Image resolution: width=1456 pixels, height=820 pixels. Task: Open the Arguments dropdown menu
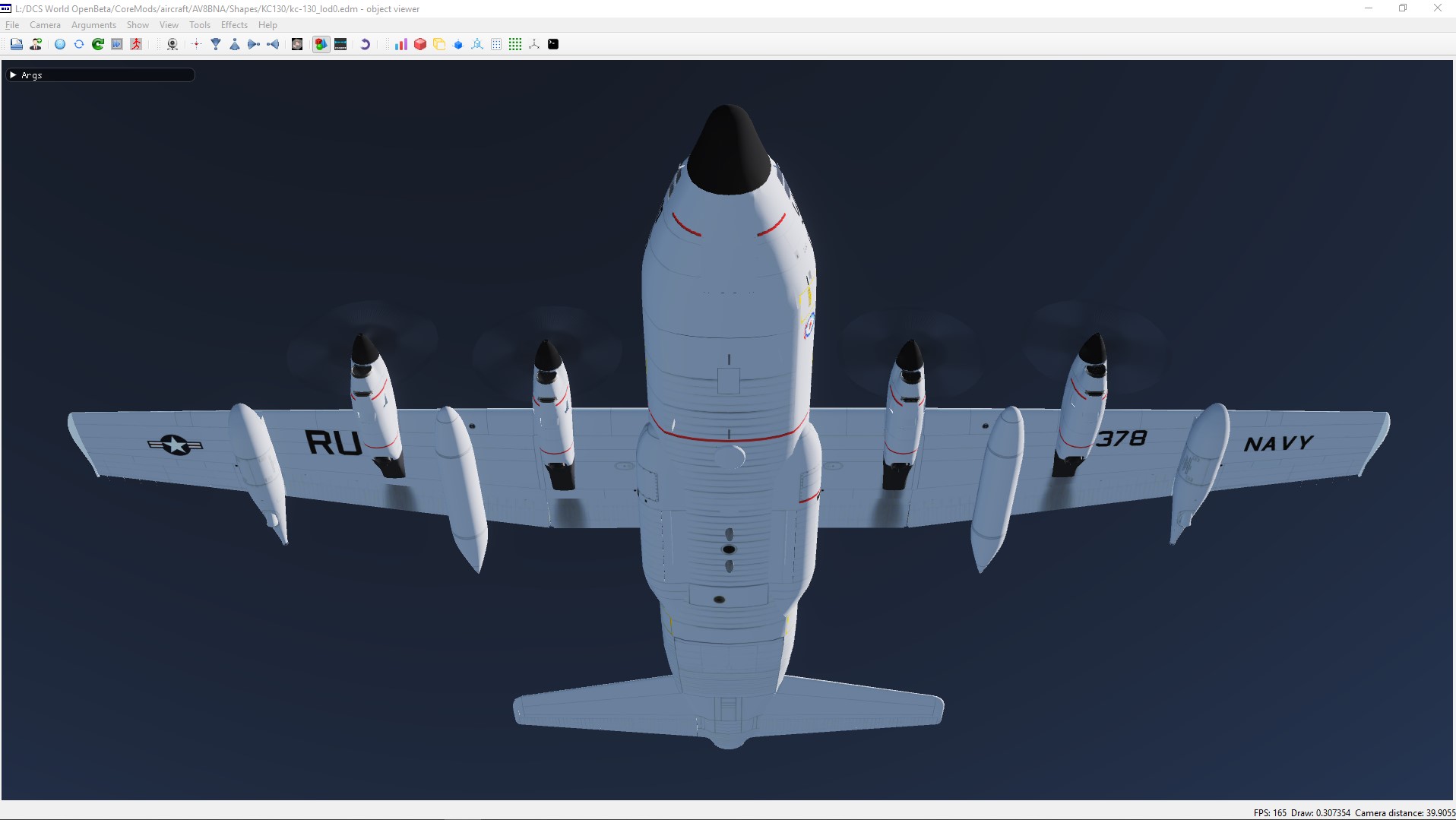coord(93,25)
